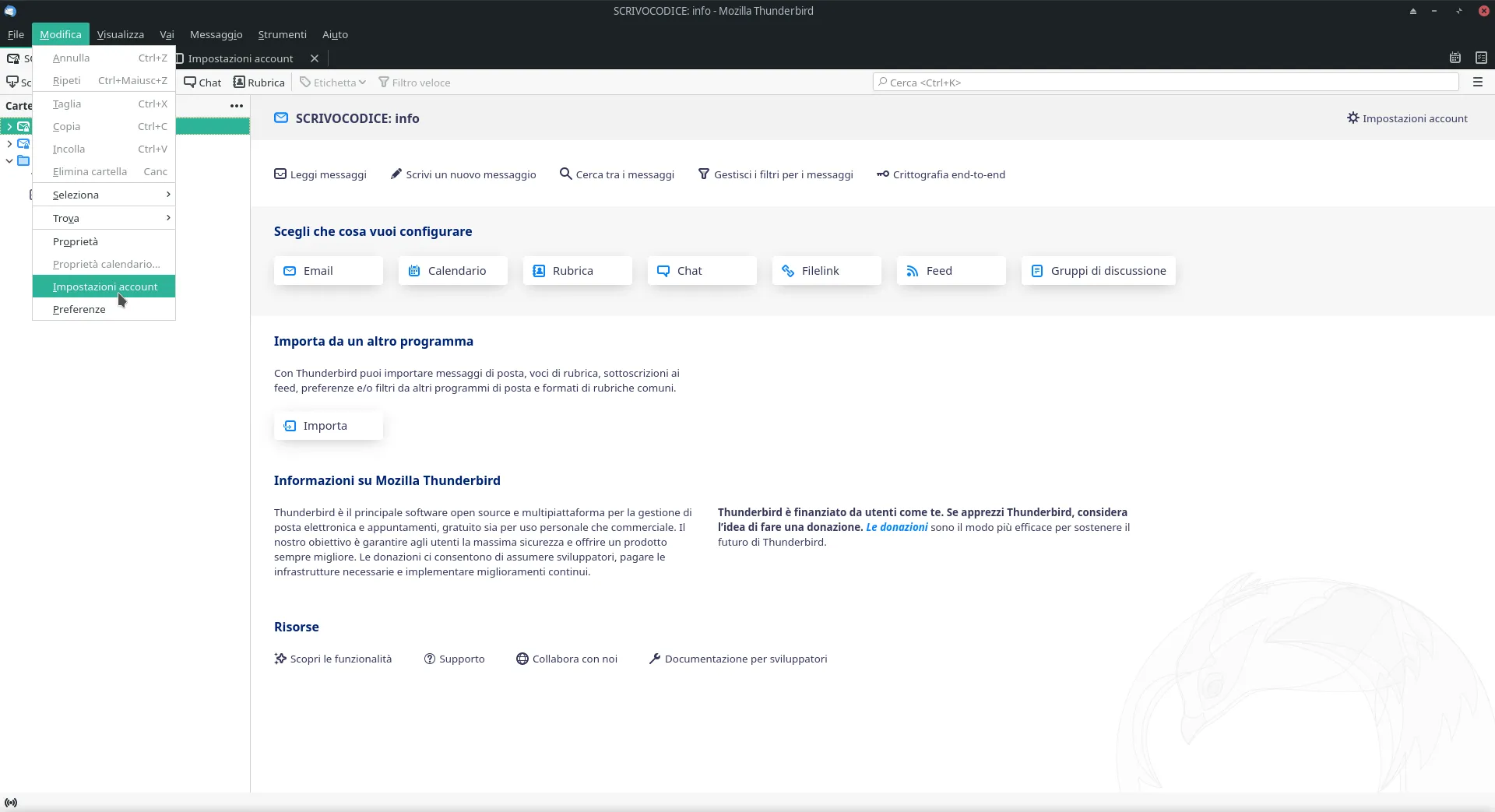Image resolution: width=1495 pixels, height=812 pixels.
Task: Expand the Trova submenu
Action: pos(104,218)
